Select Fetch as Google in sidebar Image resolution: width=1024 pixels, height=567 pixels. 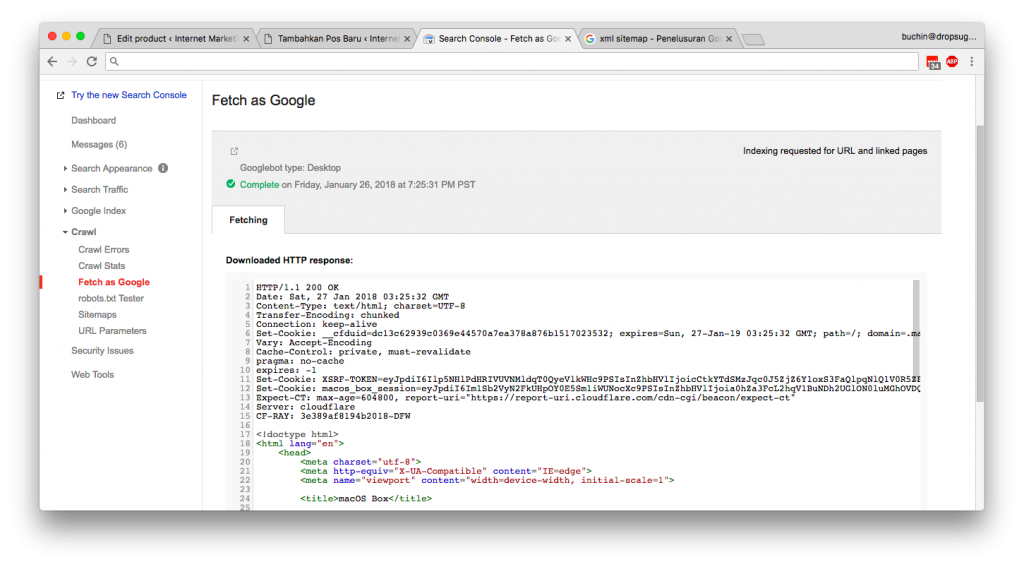click(x=114, y=282)
